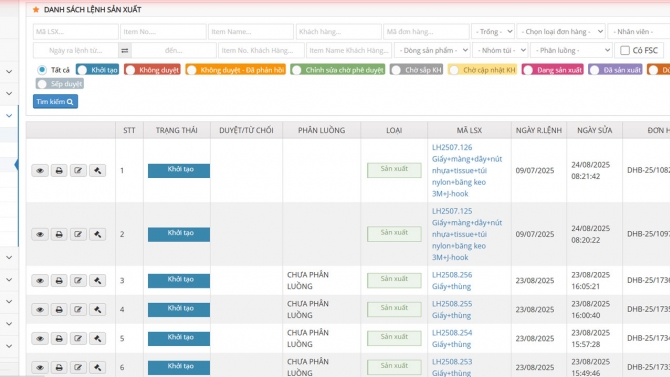Click the hammer icon in row 2
The height and width of the screenshot is (377, 670).
tap(97, 234)
